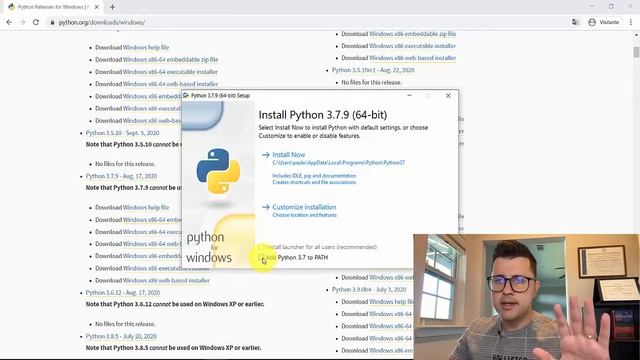This screenshot has height=360, width=640.
Task: Open a new browser tab
Action: [x=112, y=7]
